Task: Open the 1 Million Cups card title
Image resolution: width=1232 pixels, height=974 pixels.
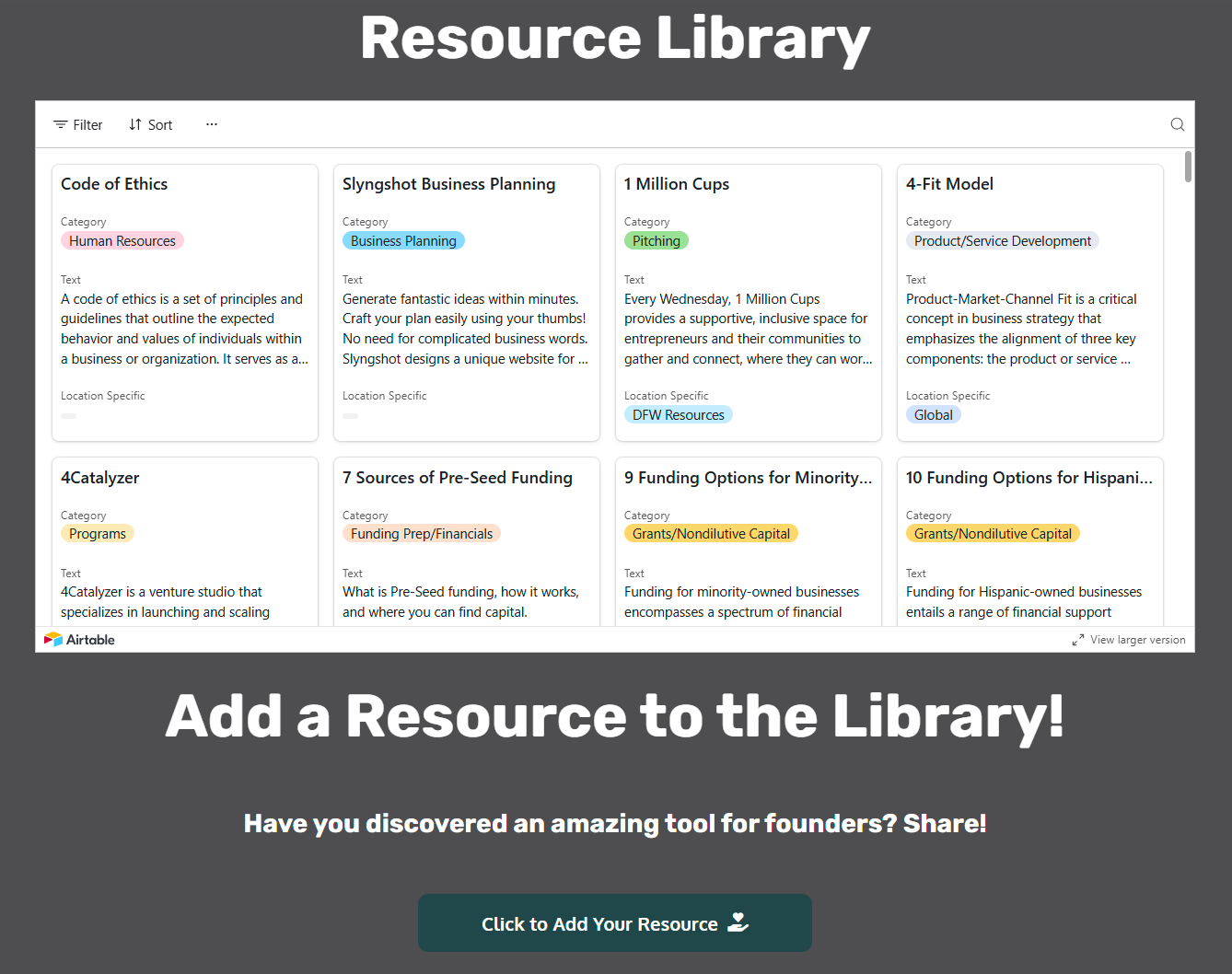Action: point(677,184)
